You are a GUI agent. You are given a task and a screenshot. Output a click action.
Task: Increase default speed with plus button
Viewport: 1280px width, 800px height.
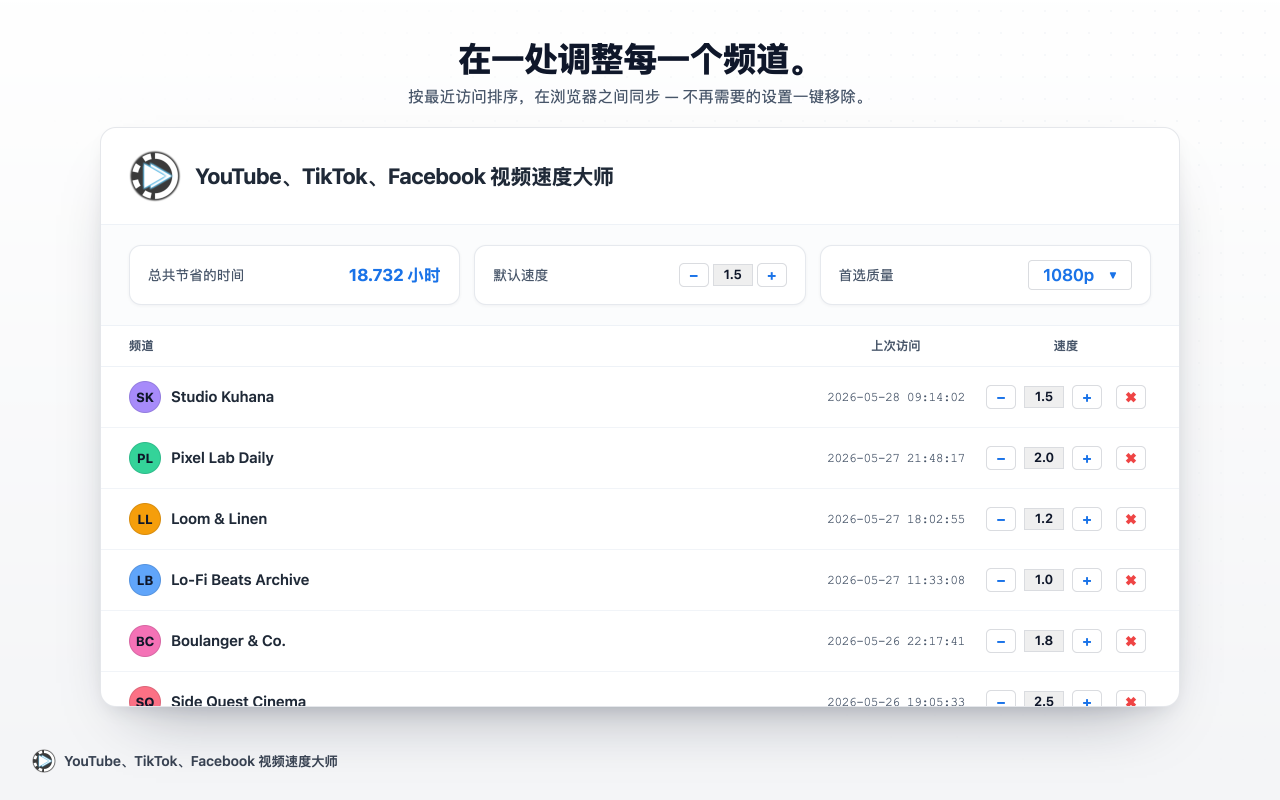[x=772, y=275]
